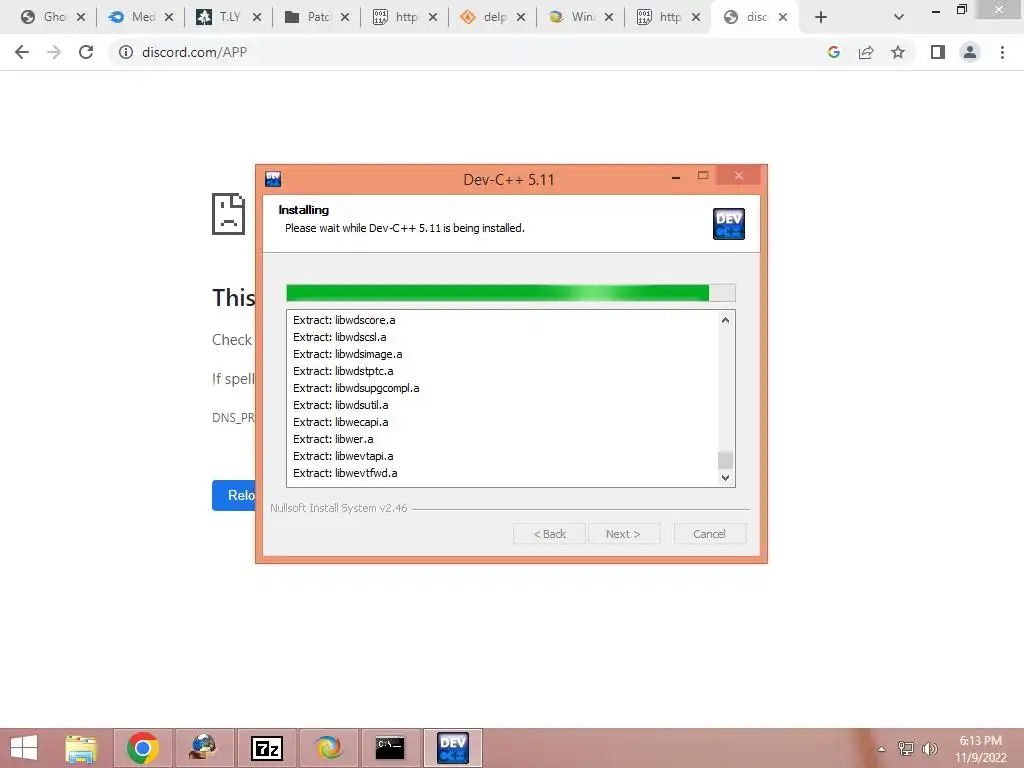
Task: Select 'Extract: libwdsimage.a' line
Action: (347, 354)
